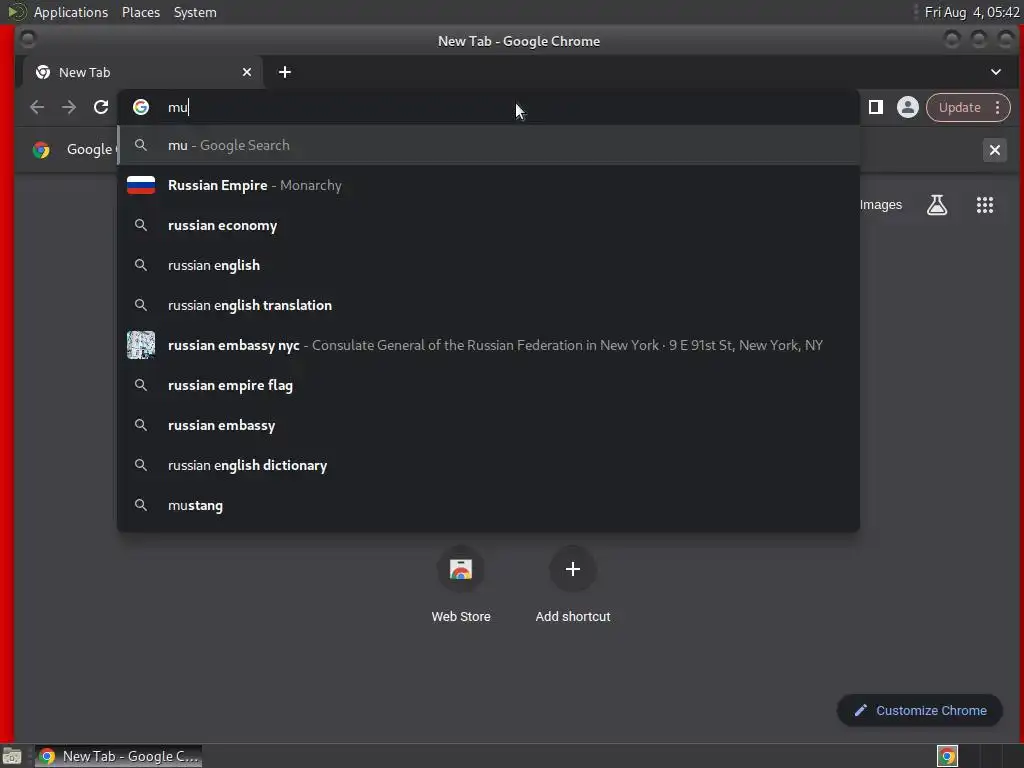
Task: Pick 'russian english dictionary' suggestion
Action: coord(488,465)
